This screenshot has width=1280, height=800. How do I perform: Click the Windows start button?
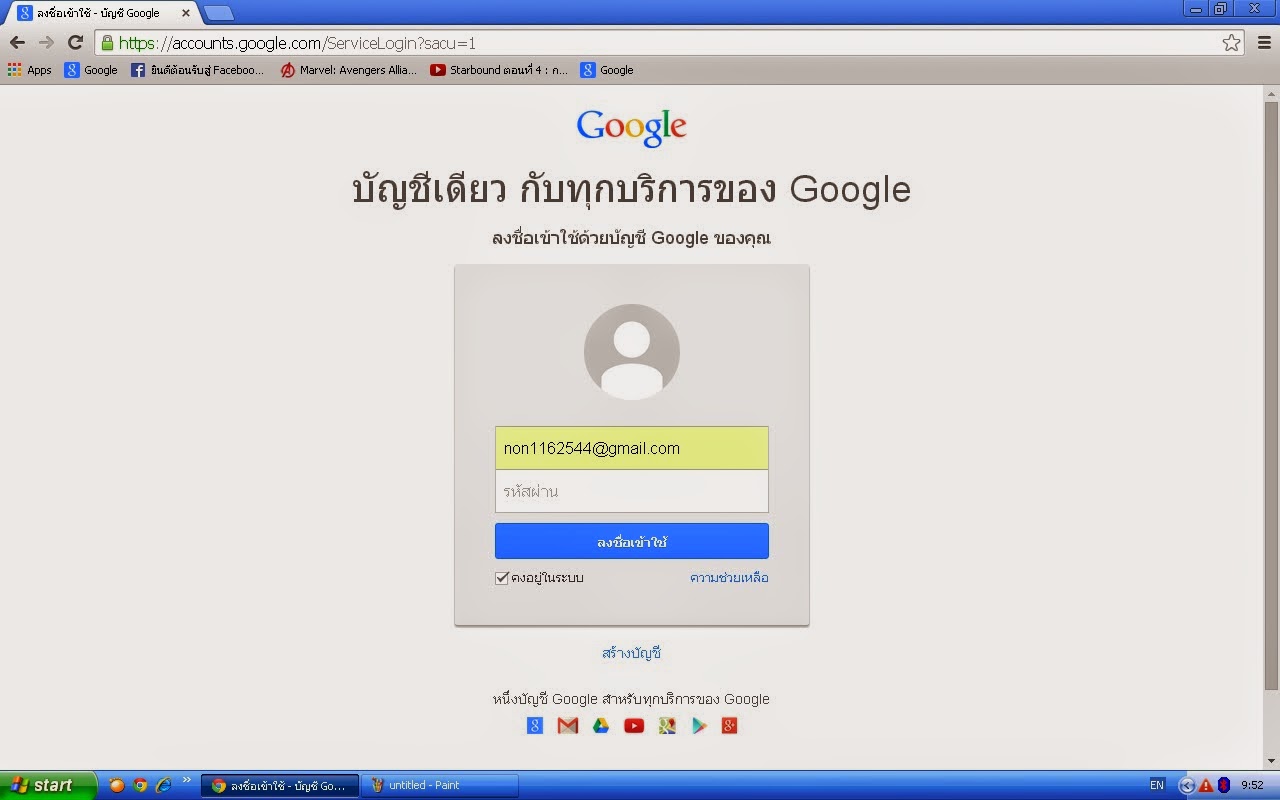[48, 785]
